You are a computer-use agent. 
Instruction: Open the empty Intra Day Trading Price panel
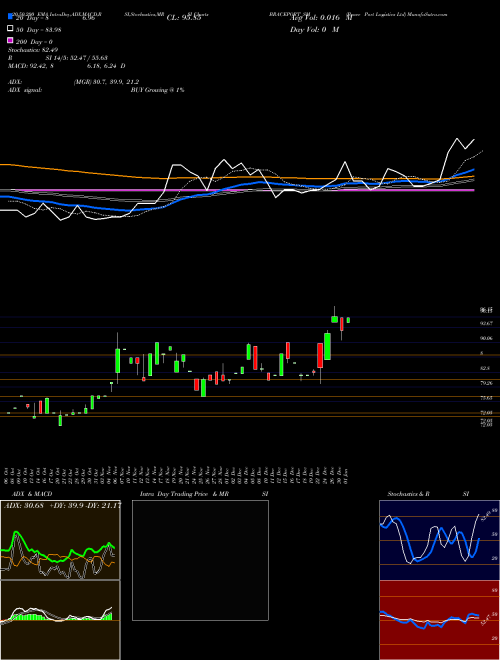[x=200, y=560]
